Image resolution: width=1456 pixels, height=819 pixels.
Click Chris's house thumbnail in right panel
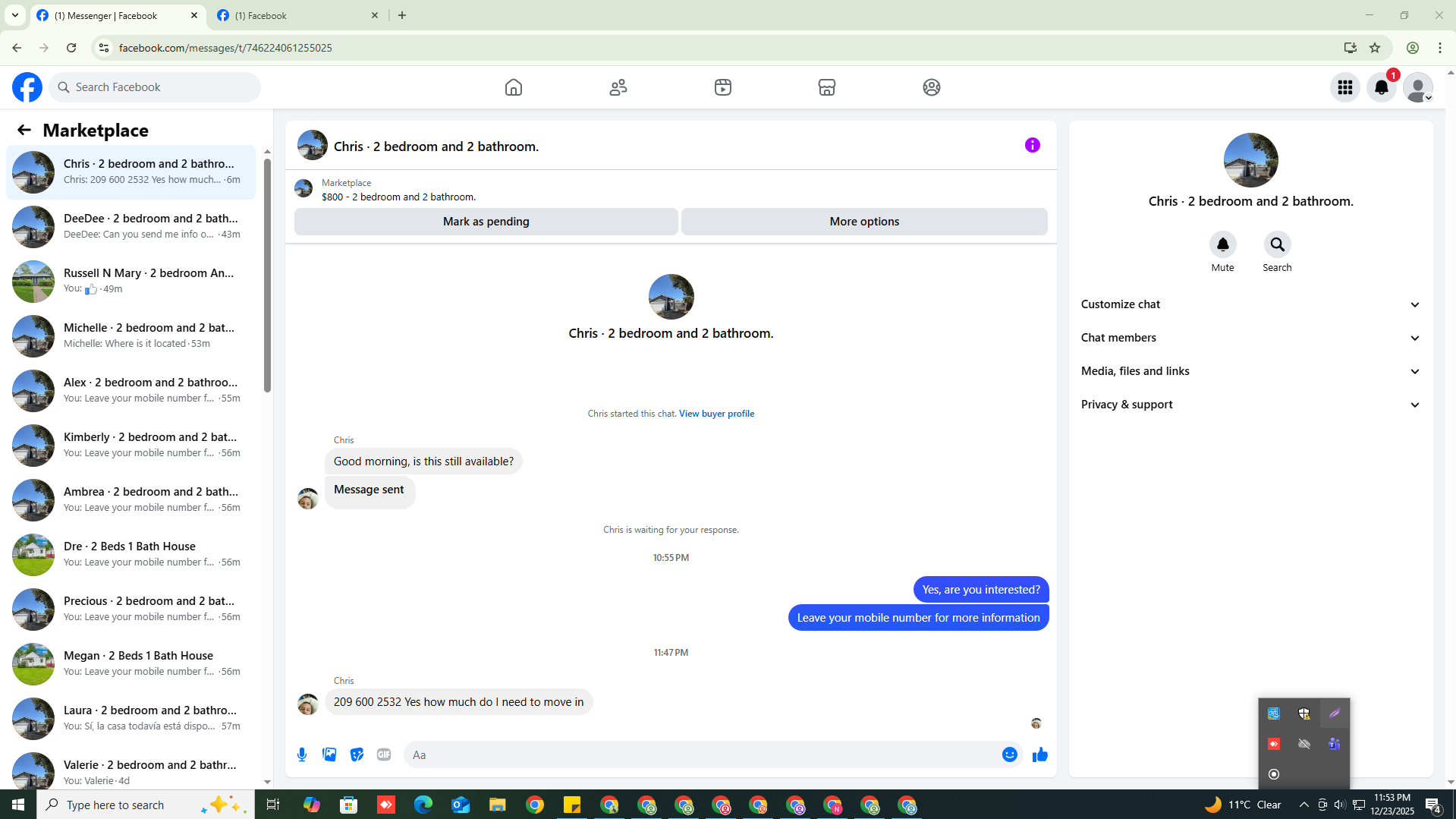point(1250,160)
